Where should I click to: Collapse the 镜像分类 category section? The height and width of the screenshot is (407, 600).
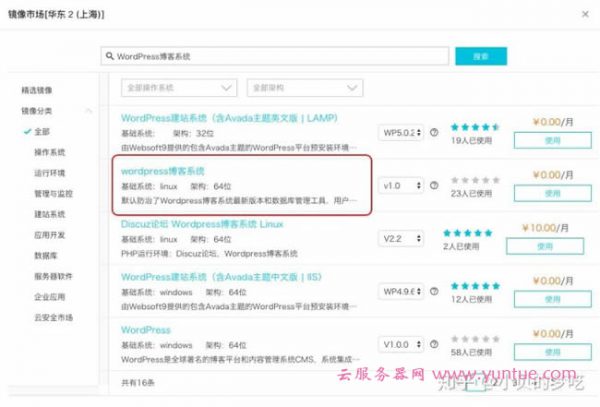(x=89, y=111)
